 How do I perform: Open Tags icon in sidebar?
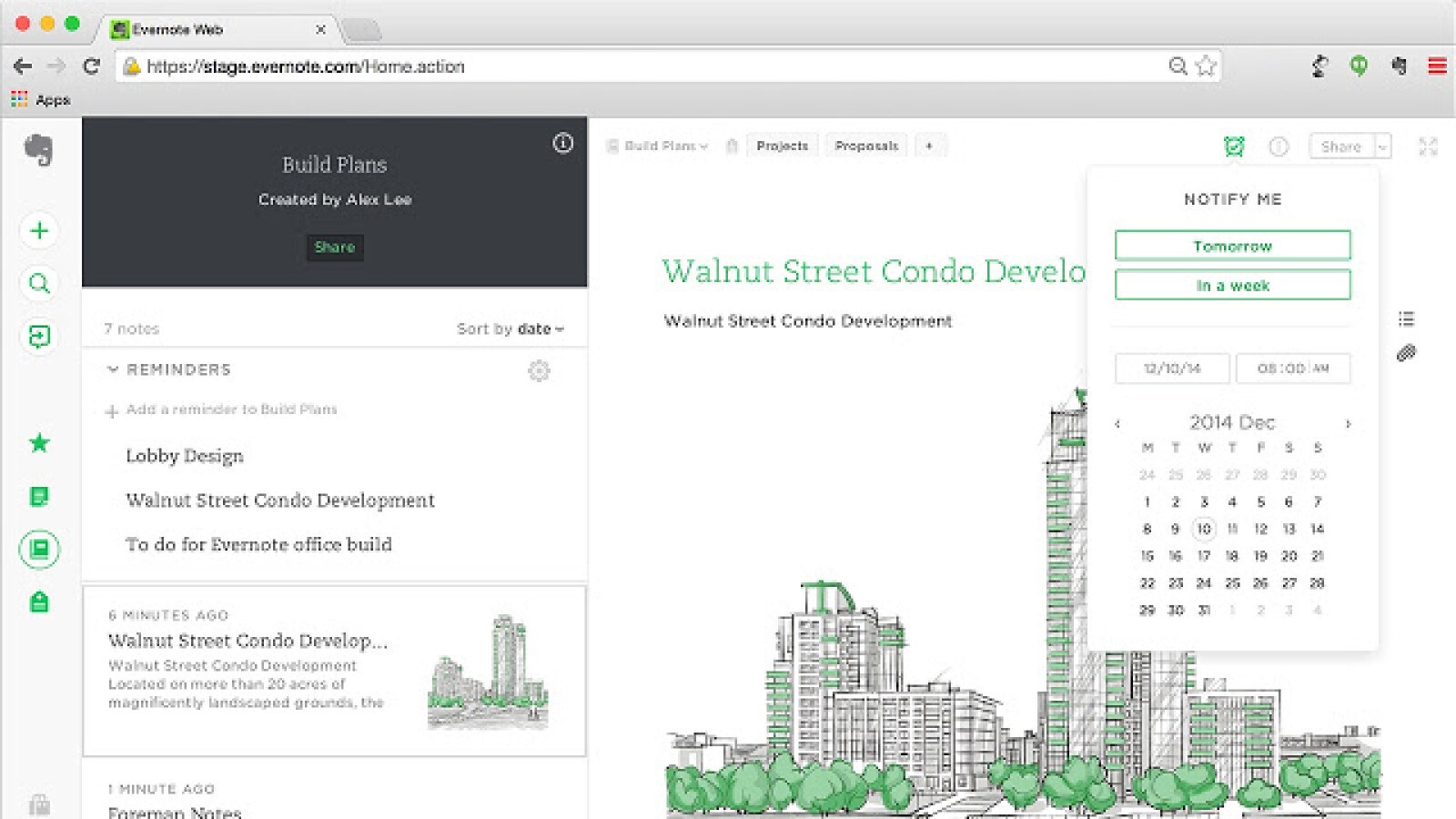pos(39,602)
